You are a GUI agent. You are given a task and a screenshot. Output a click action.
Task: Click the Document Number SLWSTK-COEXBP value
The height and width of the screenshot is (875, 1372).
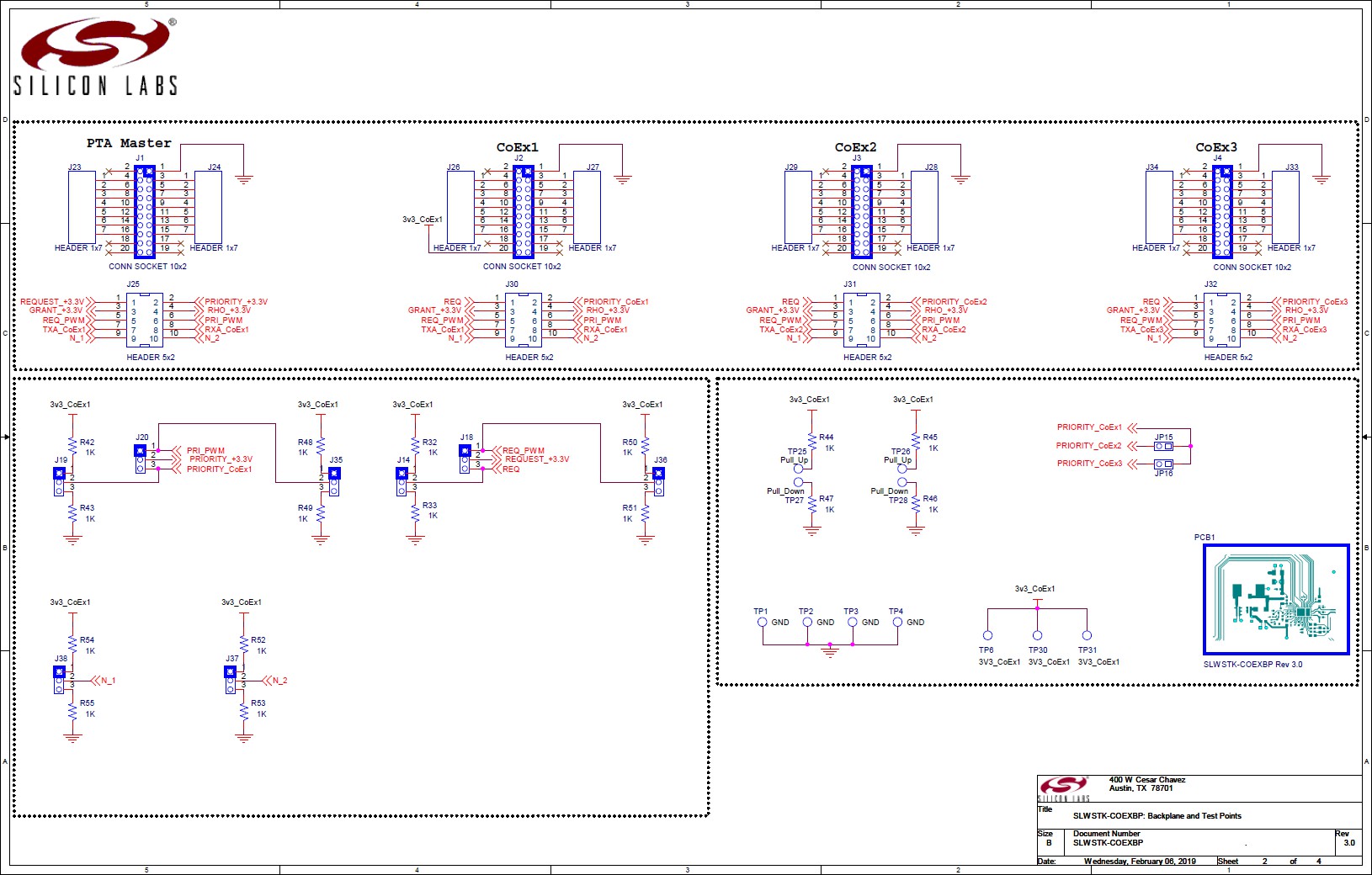pos(1108,843)
